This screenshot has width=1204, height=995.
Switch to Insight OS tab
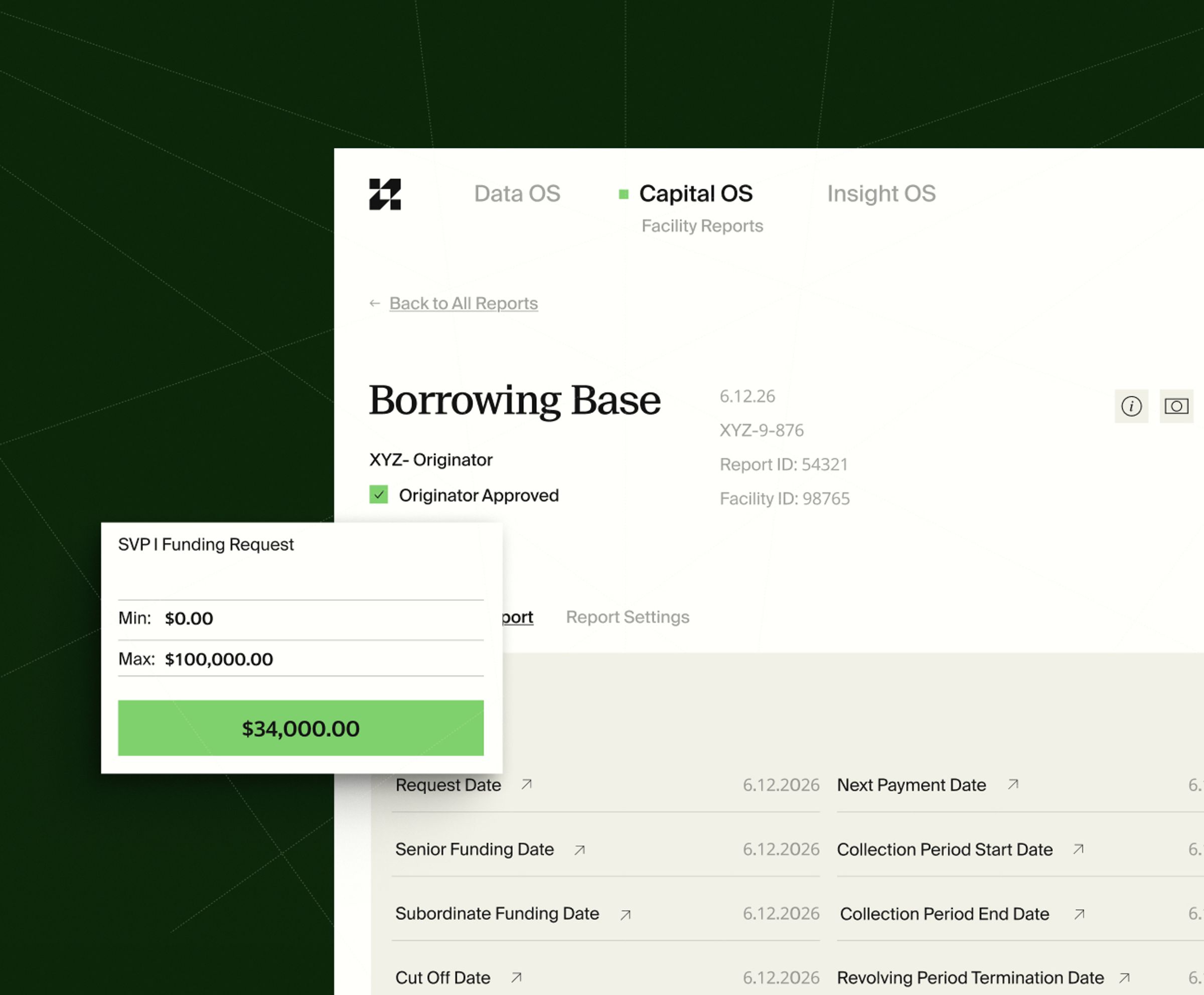click(881, 194)
